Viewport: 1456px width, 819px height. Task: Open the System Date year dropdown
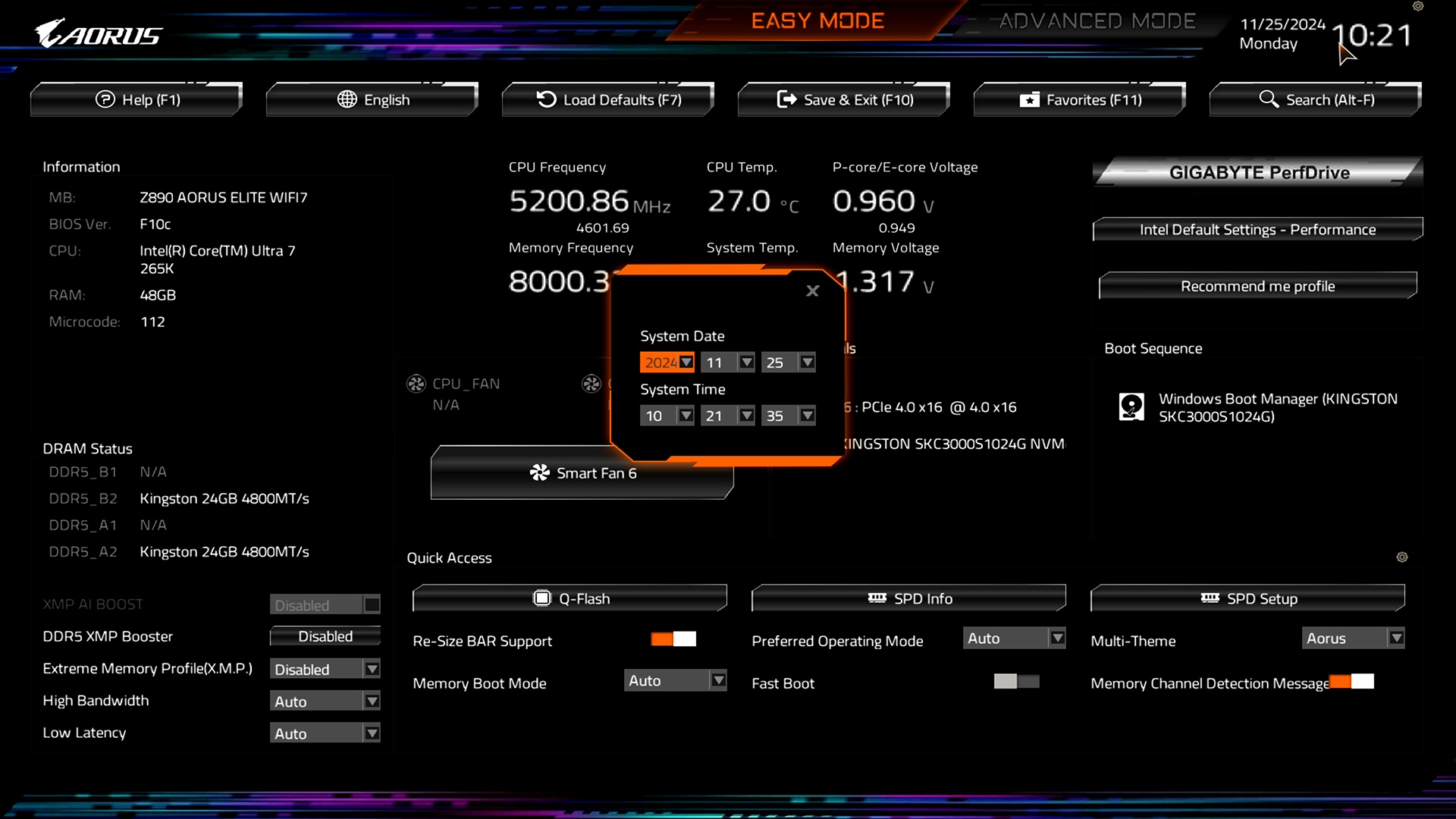click(x=686, y=362)
